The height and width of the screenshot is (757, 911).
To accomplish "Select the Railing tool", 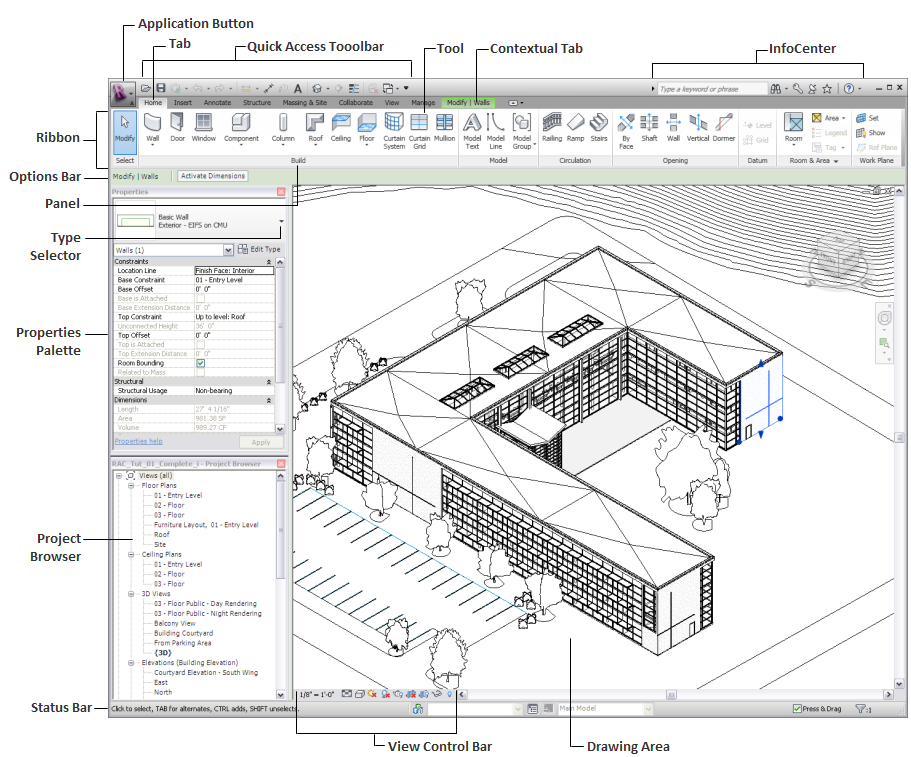I will tap(551, 128).
